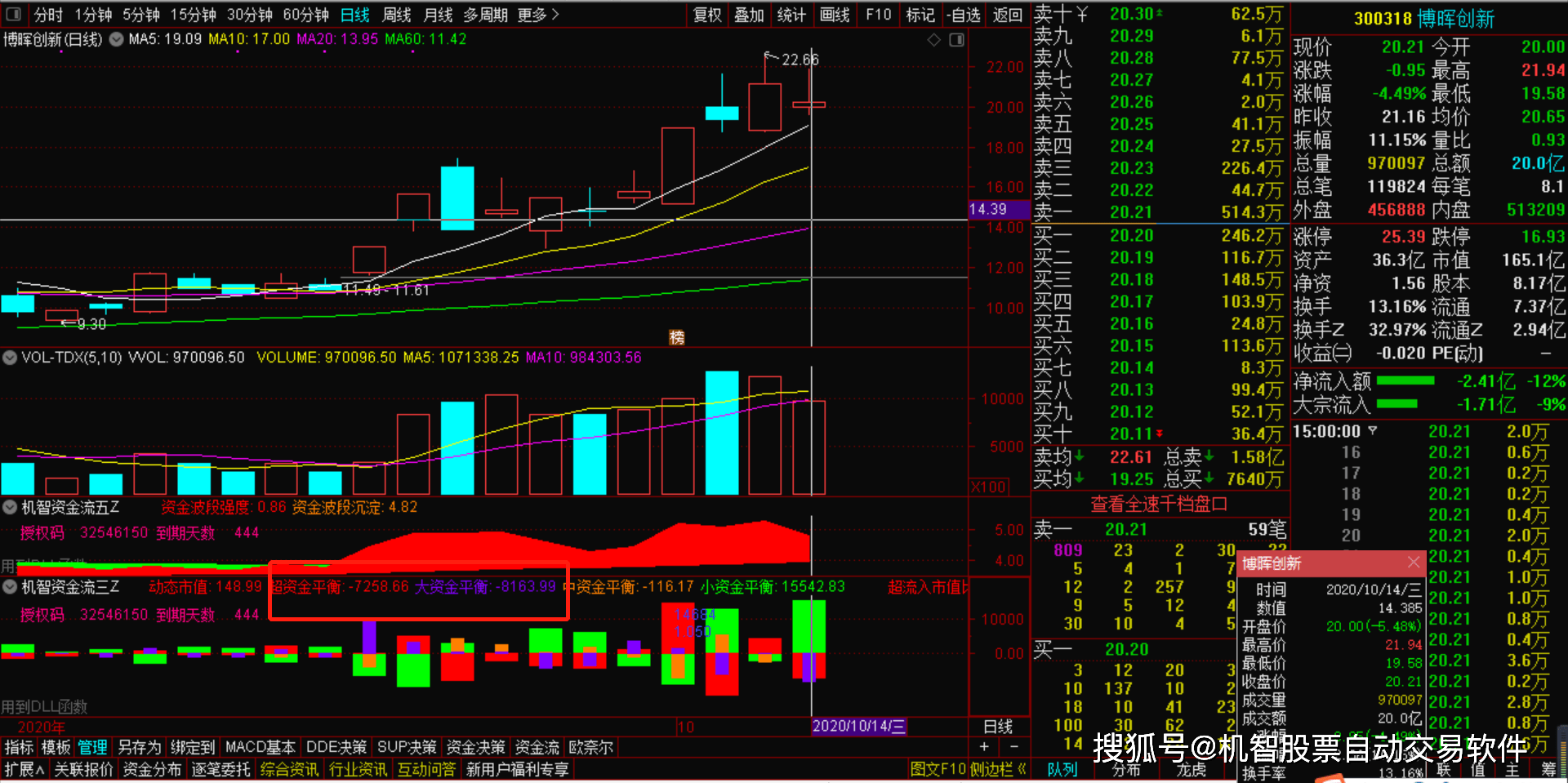Viewport: 1568px width, 783px height.
Task: Open the 资金分布 tab
Action: click(152, 769)
